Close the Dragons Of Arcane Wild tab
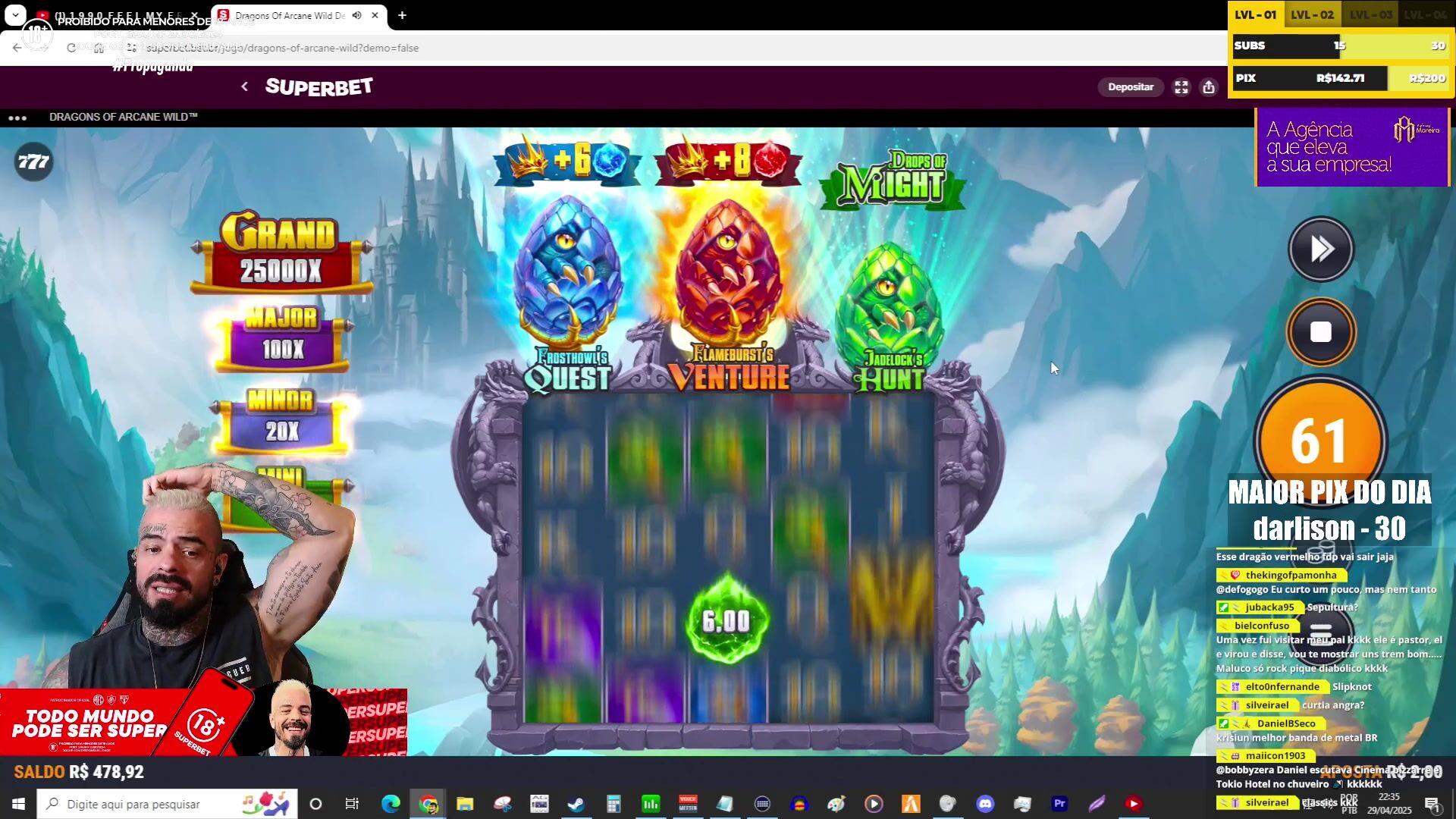 point(375,15)
